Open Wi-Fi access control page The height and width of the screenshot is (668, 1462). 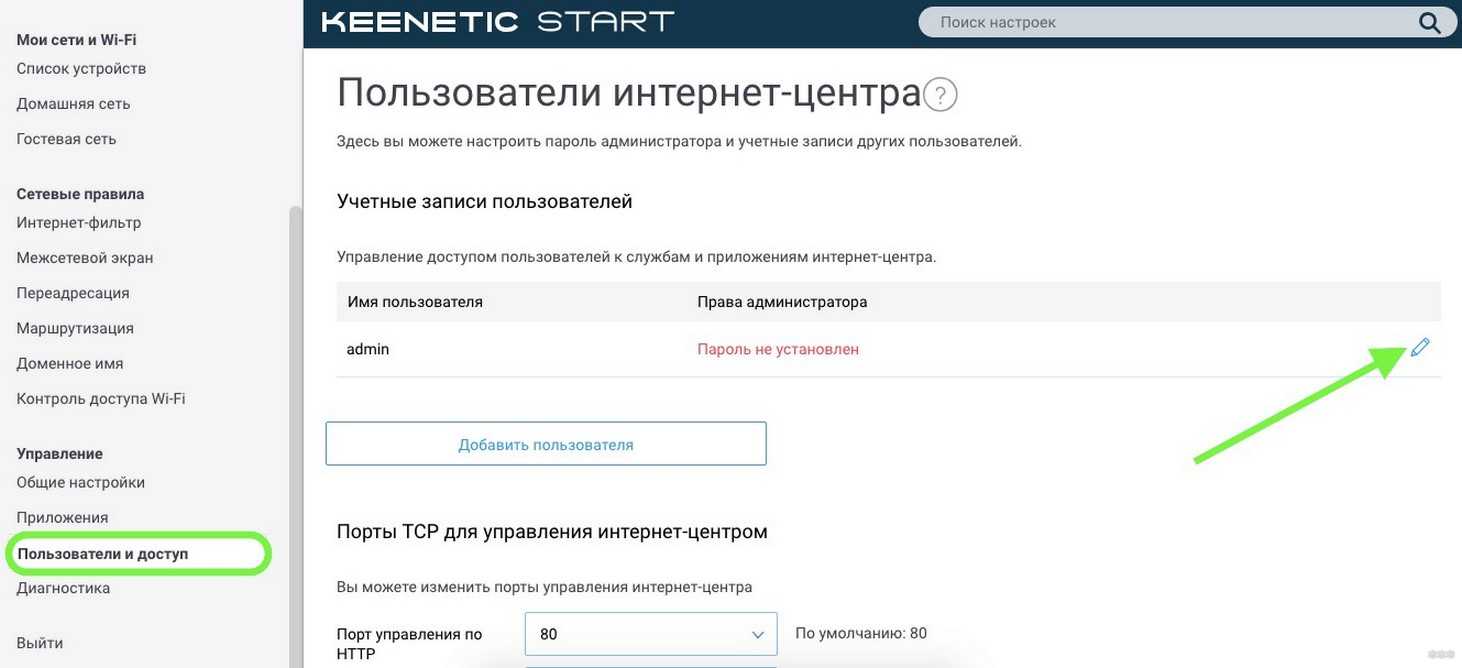pos(101,398)
